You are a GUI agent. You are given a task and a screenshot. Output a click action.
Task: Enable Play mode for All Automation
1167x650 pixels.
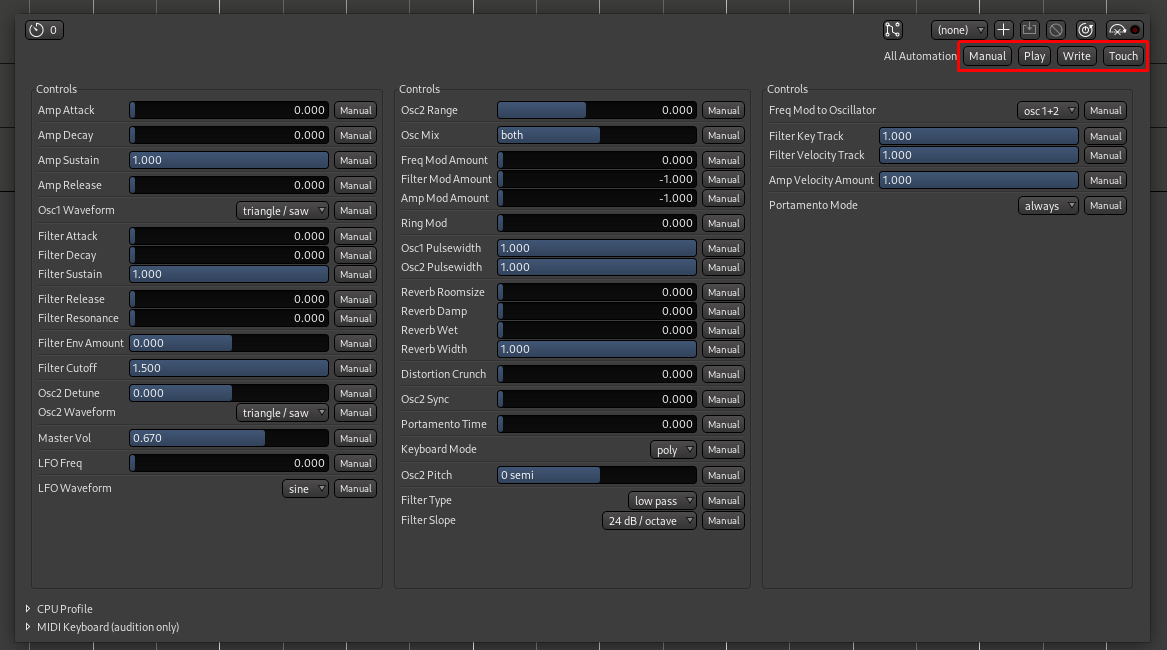(x=1034, y=56)
